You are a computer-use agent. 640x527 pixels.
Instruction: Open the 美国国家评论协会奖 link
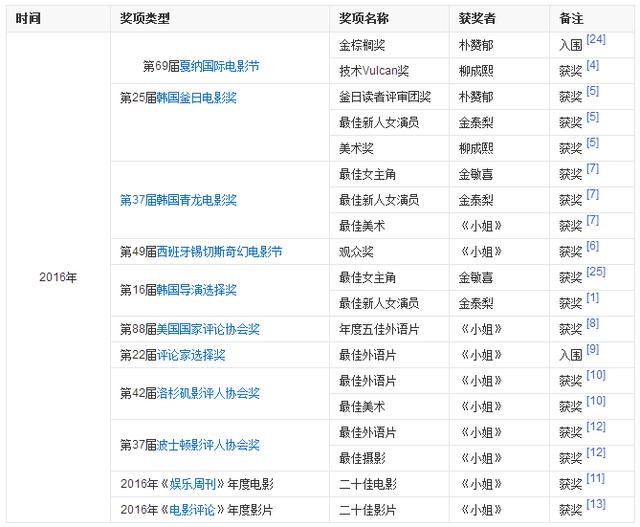[x=208, y=329]
